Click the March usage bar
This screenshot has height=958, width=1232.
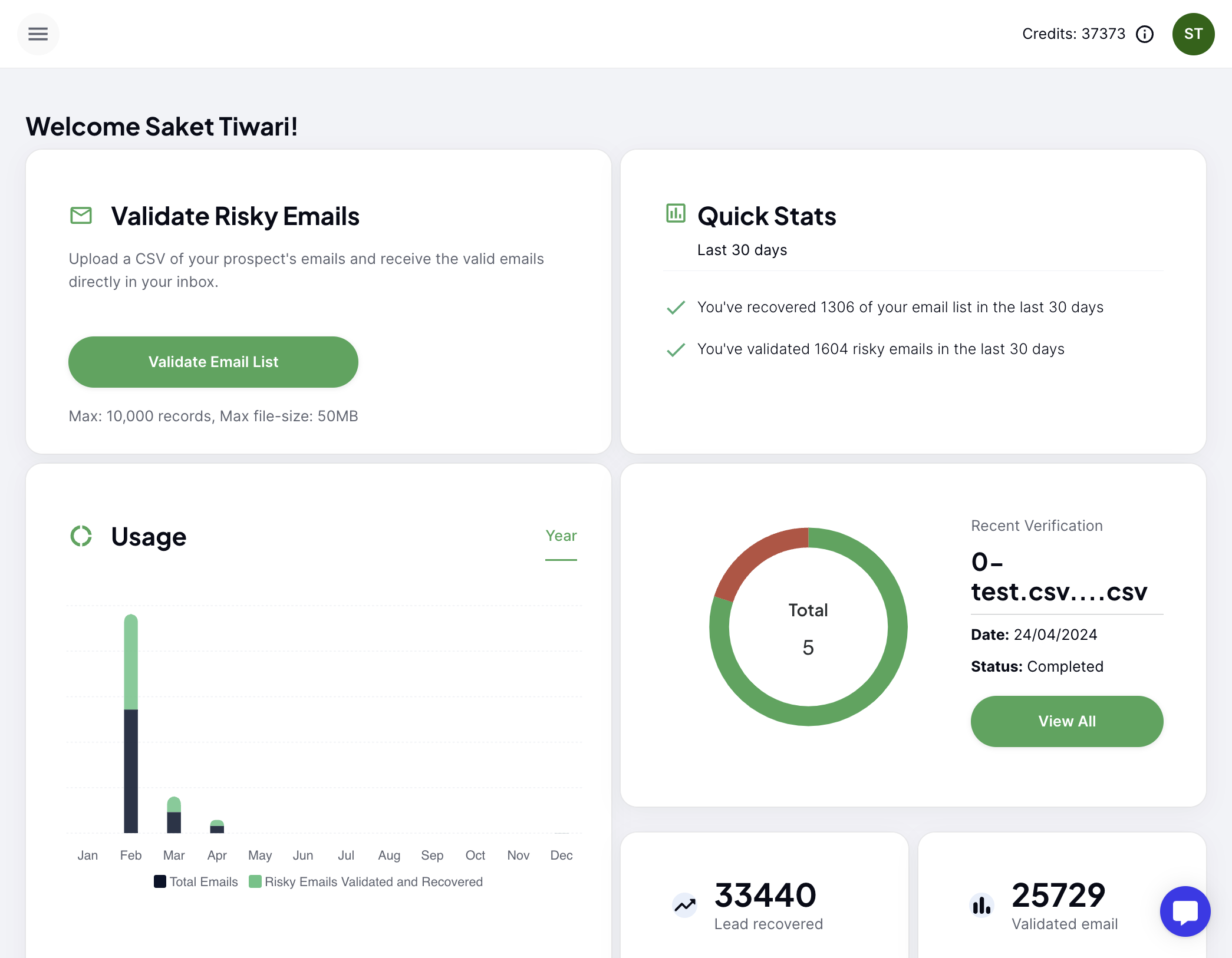(174, 815)
